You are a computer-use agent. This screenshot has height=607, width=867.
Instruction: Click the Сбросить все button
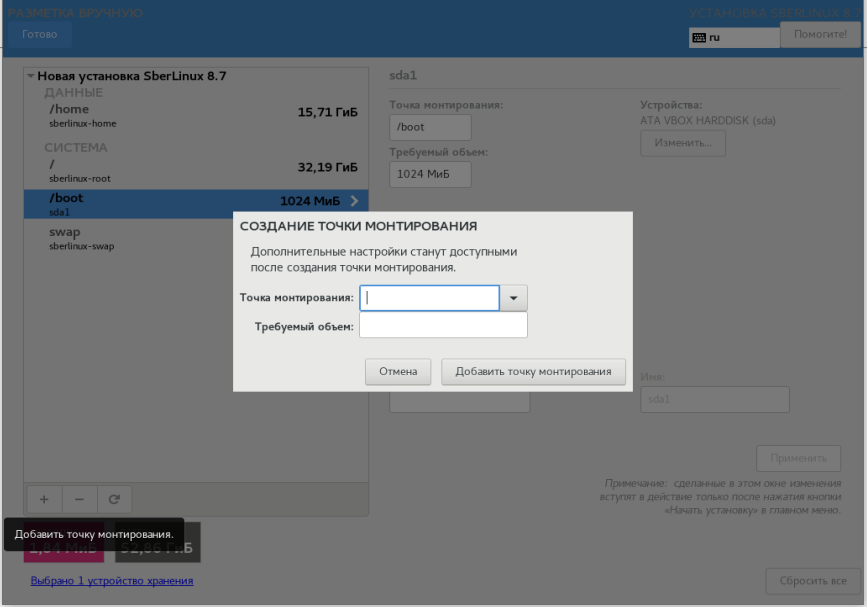[x=812, y=581]
